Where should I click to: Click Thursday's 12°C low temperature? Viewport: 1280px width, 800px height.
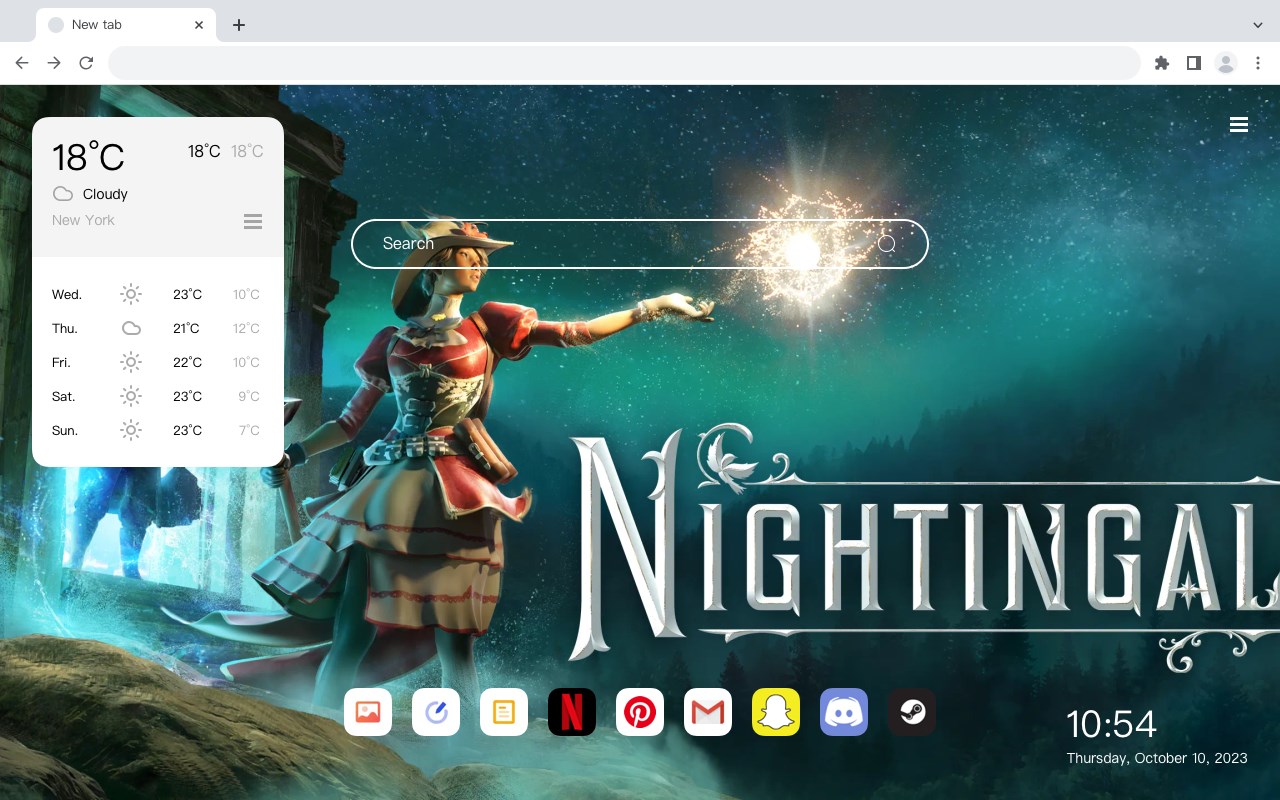pyautogui.click(x=246, y=328)
